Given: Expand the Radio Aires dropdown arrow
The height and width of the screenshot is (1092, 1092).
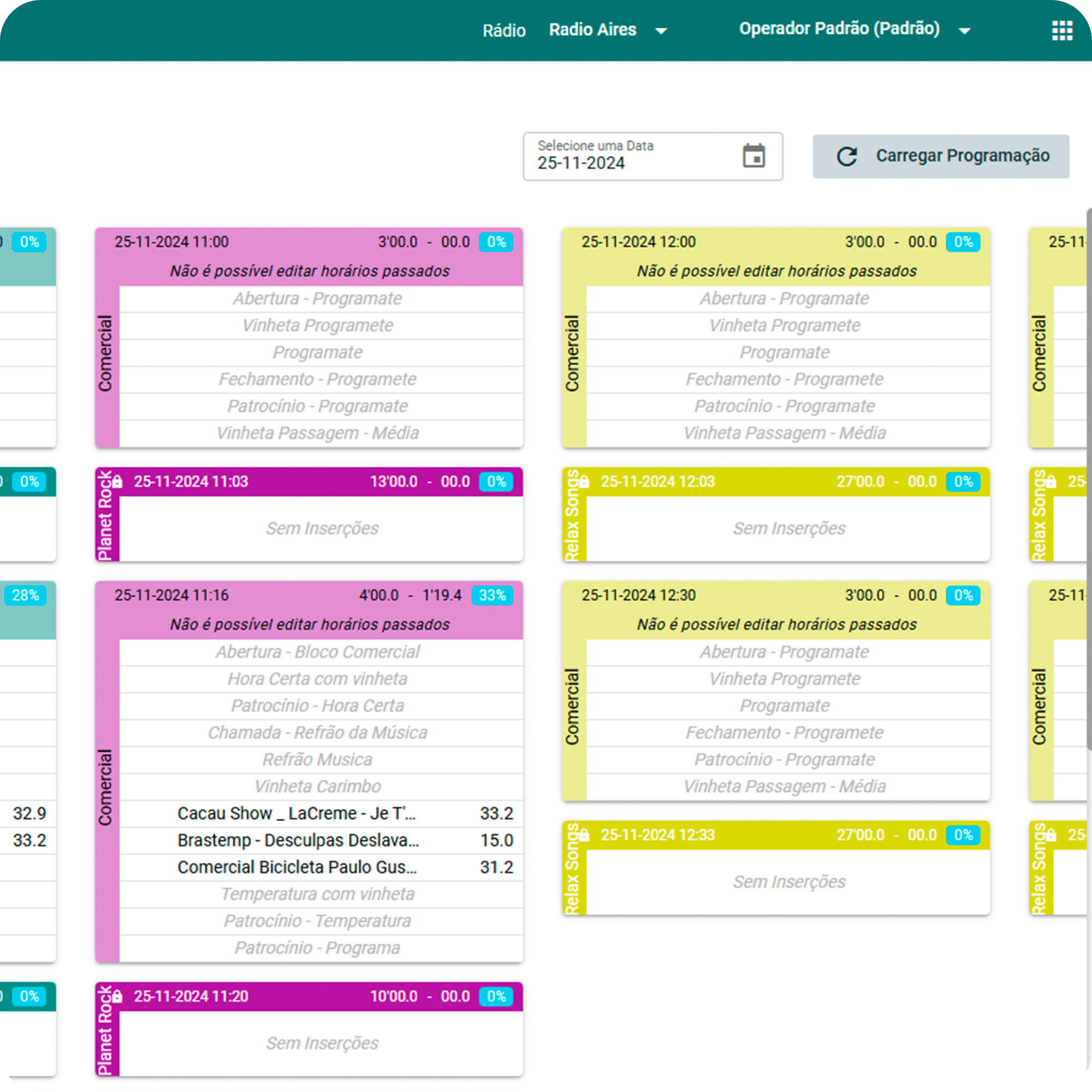Looking at the screenshot, I should click(x=661, y=31).
